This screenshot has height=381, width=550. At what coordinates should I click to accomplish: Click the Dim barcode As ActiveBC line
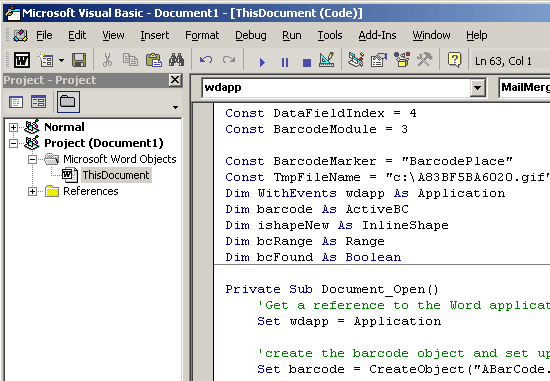[x=317, y=209]
